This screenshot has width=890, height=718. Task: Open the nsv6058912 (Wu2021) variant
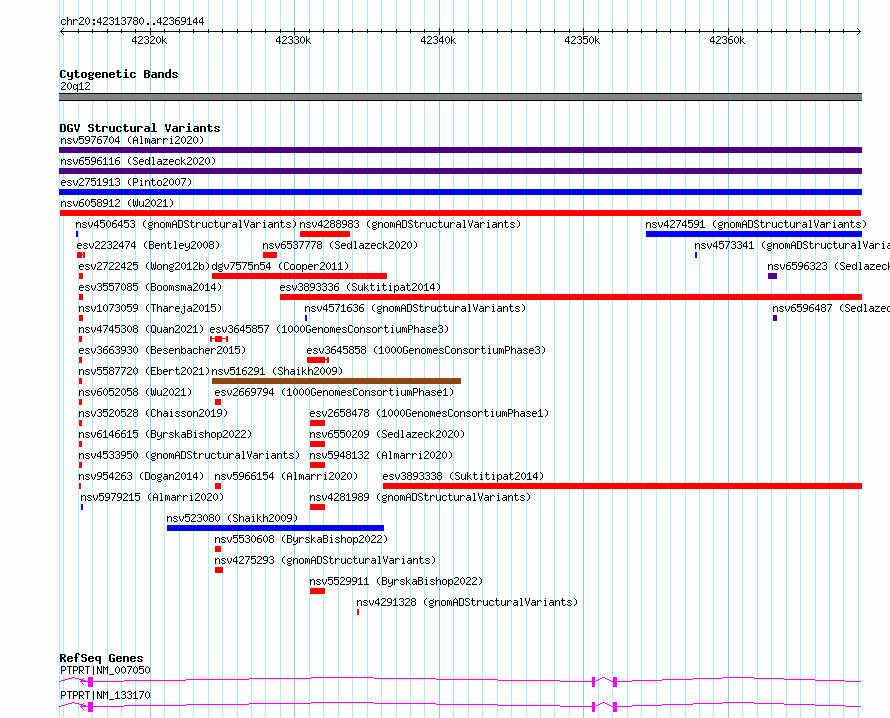460,213
